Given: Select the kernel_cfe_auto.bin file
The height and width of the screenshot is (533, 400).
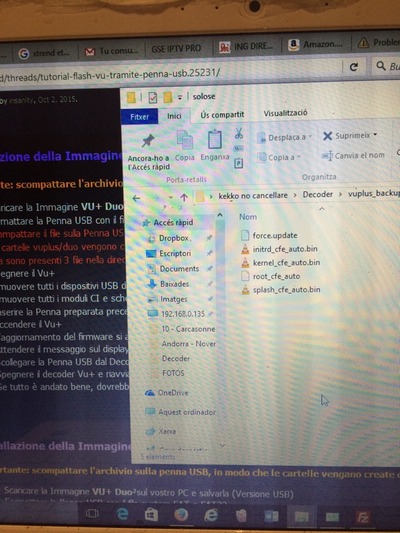Looking at the screenshot, I should click(280, 262).
